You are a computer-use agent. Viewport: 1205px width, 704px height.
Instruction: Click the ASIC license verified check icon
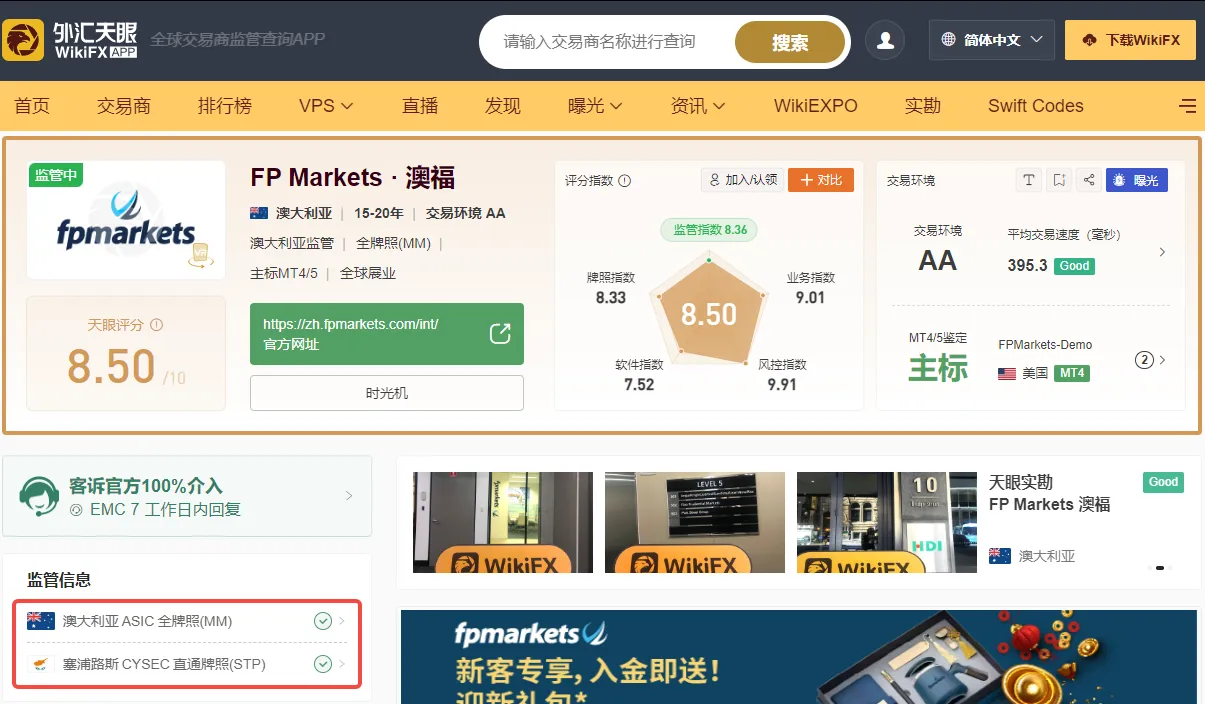tap(322, 621)
